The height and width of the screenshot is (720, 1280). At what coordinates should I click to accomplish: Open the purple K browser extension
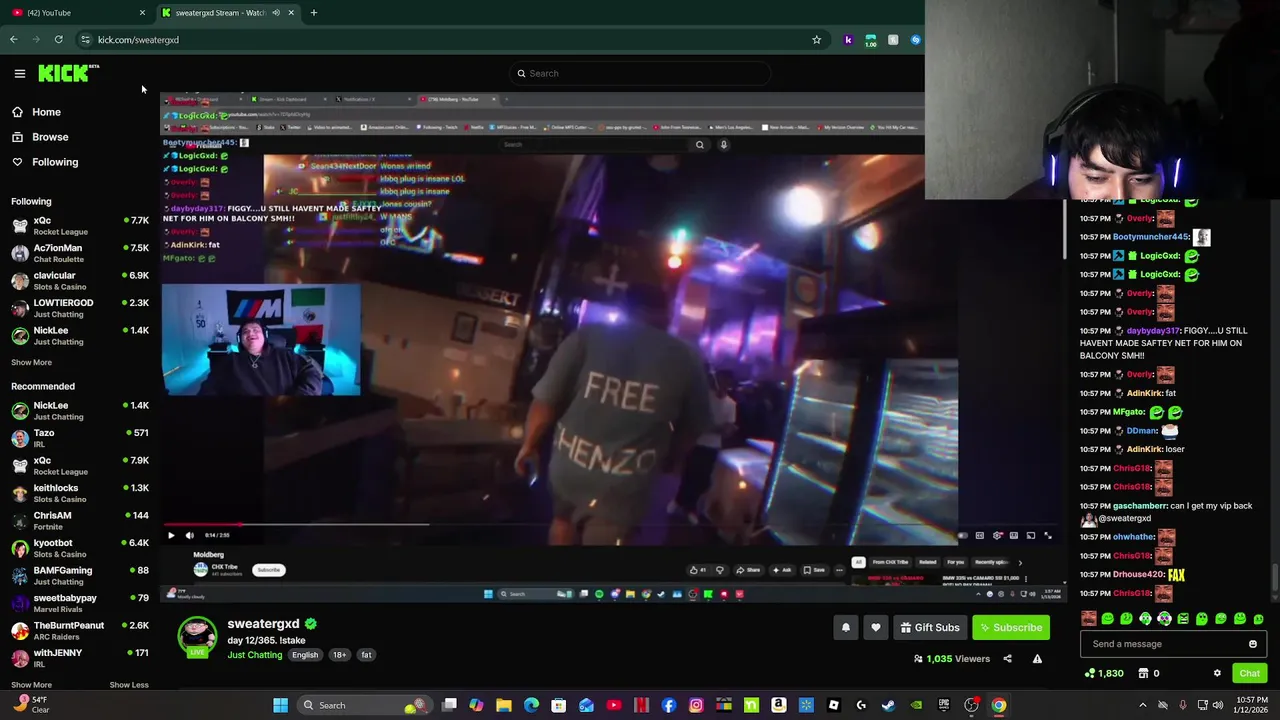click(x=849, y=40)
